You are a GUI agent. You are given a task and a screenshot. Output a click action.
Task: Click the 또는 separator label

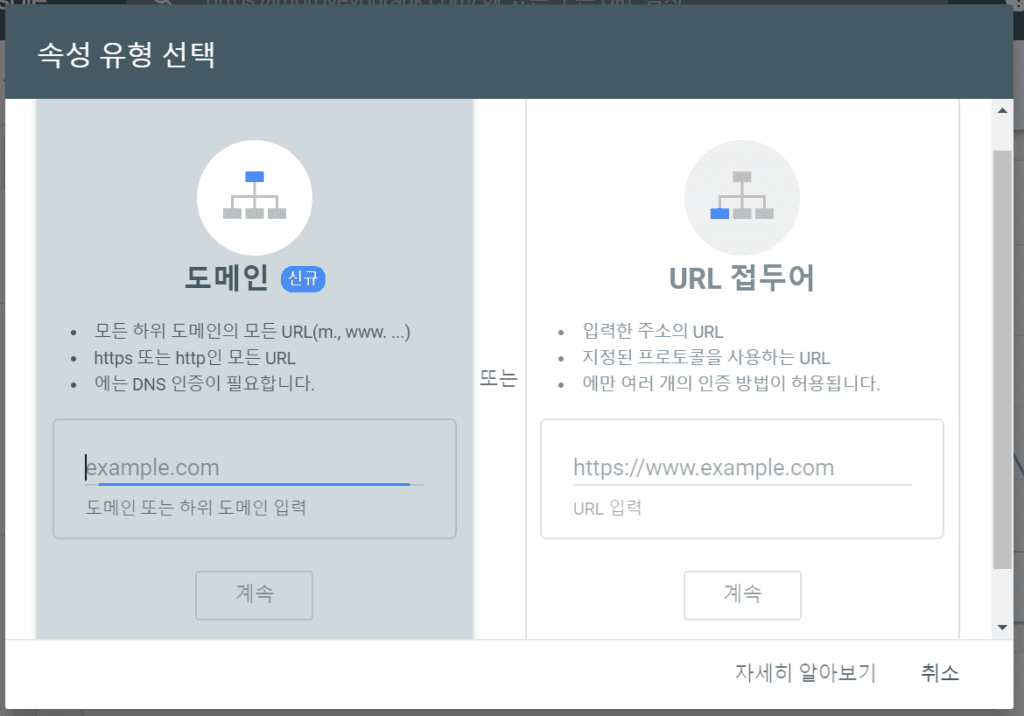tap(498, 378)
